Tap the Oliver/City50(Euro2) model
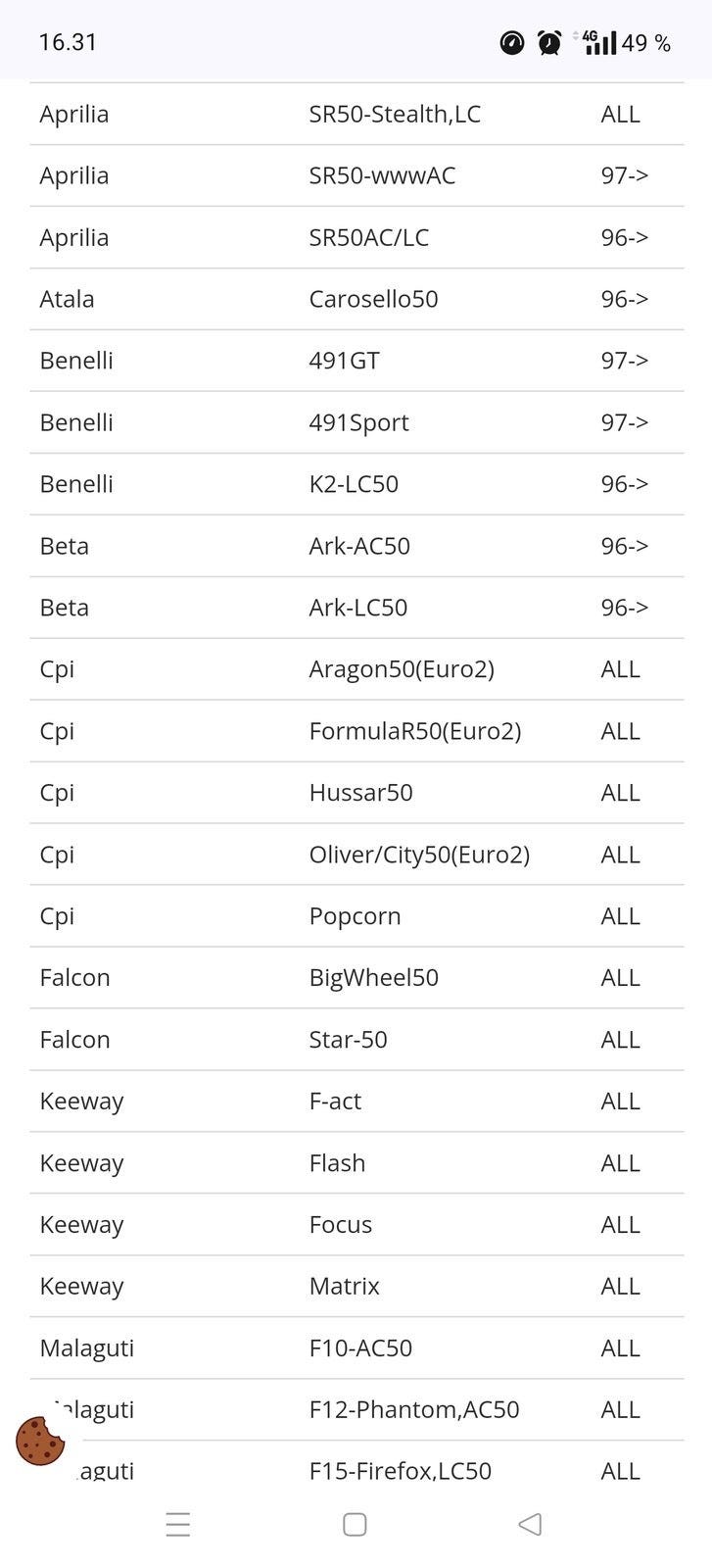The width and height of the screenshot is (712, 1568). pos(419,855)
